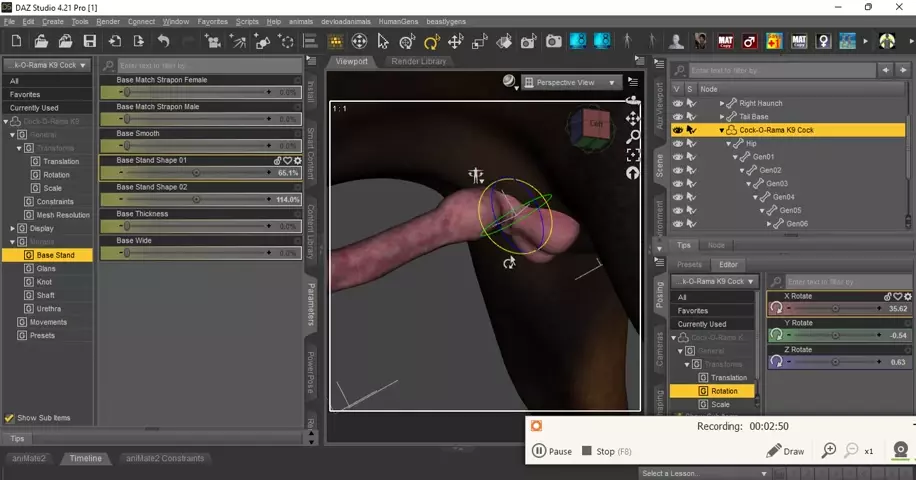Image resolution: width=916 pixels, height=480 pixels.
Task: Click the view cube in viewport
Action: 588,126
